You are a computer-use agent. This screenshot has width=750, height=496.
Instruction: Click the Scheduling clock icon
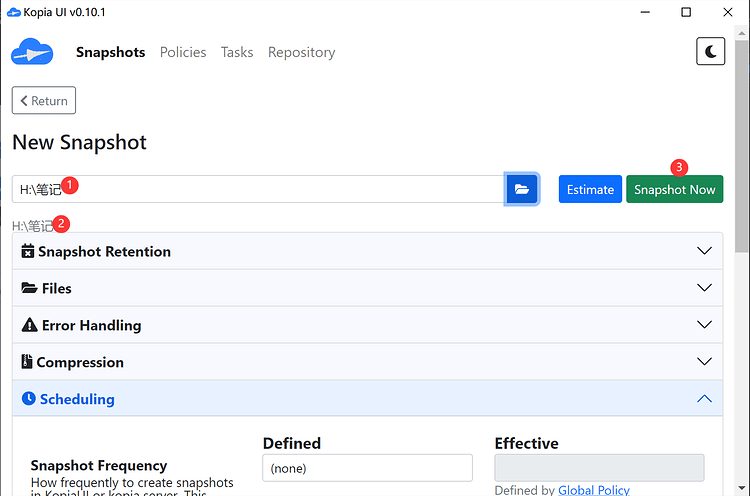click(28, 399)
